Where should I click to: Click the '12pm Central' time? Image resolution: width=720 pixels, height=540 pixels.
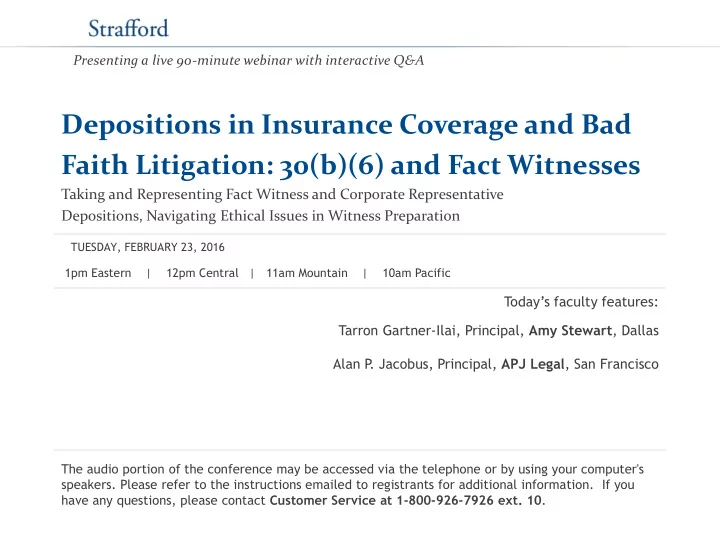point(202,273)
